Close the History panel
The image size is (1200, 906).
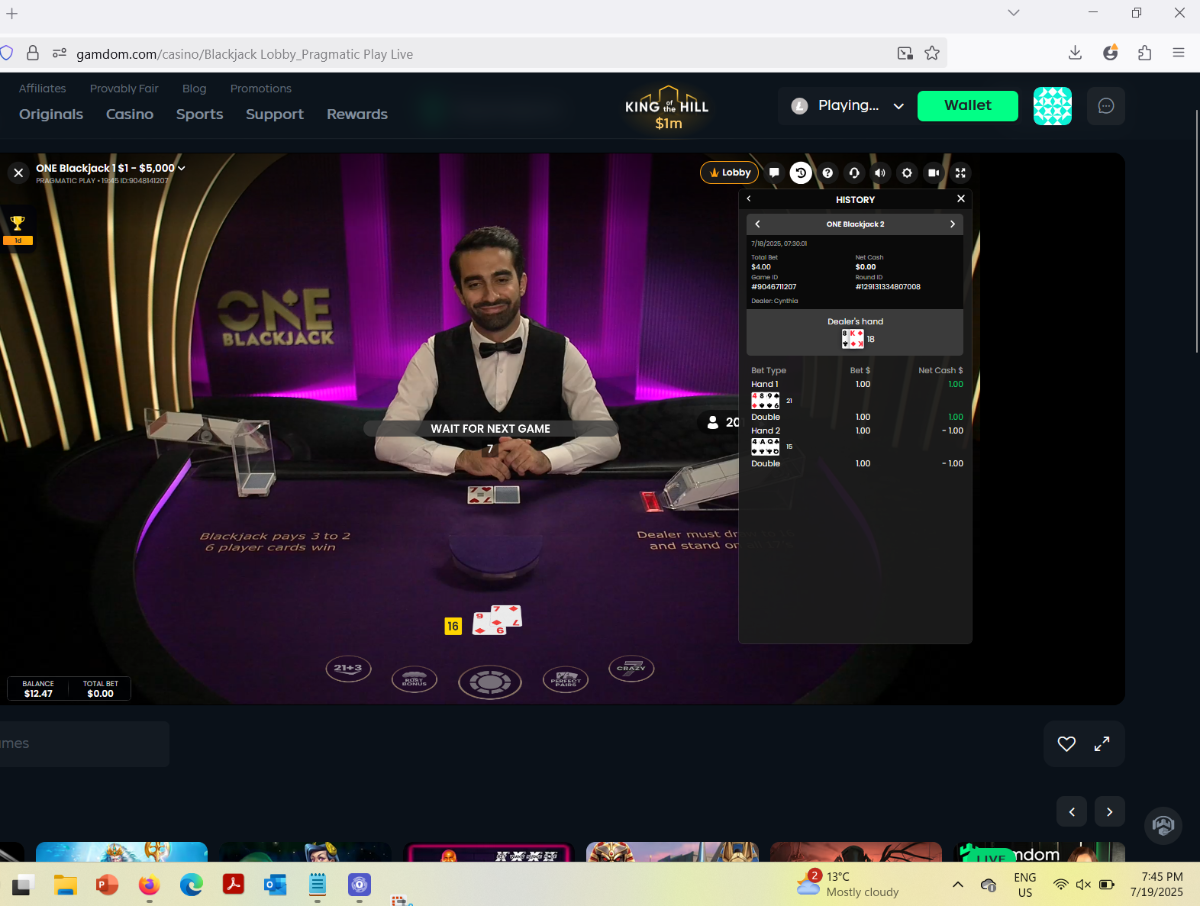coord(961,199)
